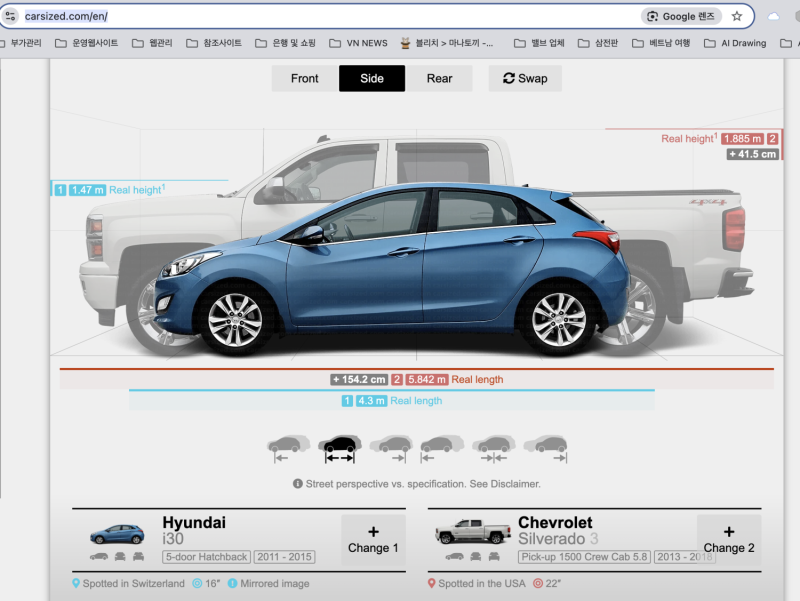Click the Google 렌즈 lens button
This screenshot has height=601, width=800.
pyautogui.click(x=681, y=16)
